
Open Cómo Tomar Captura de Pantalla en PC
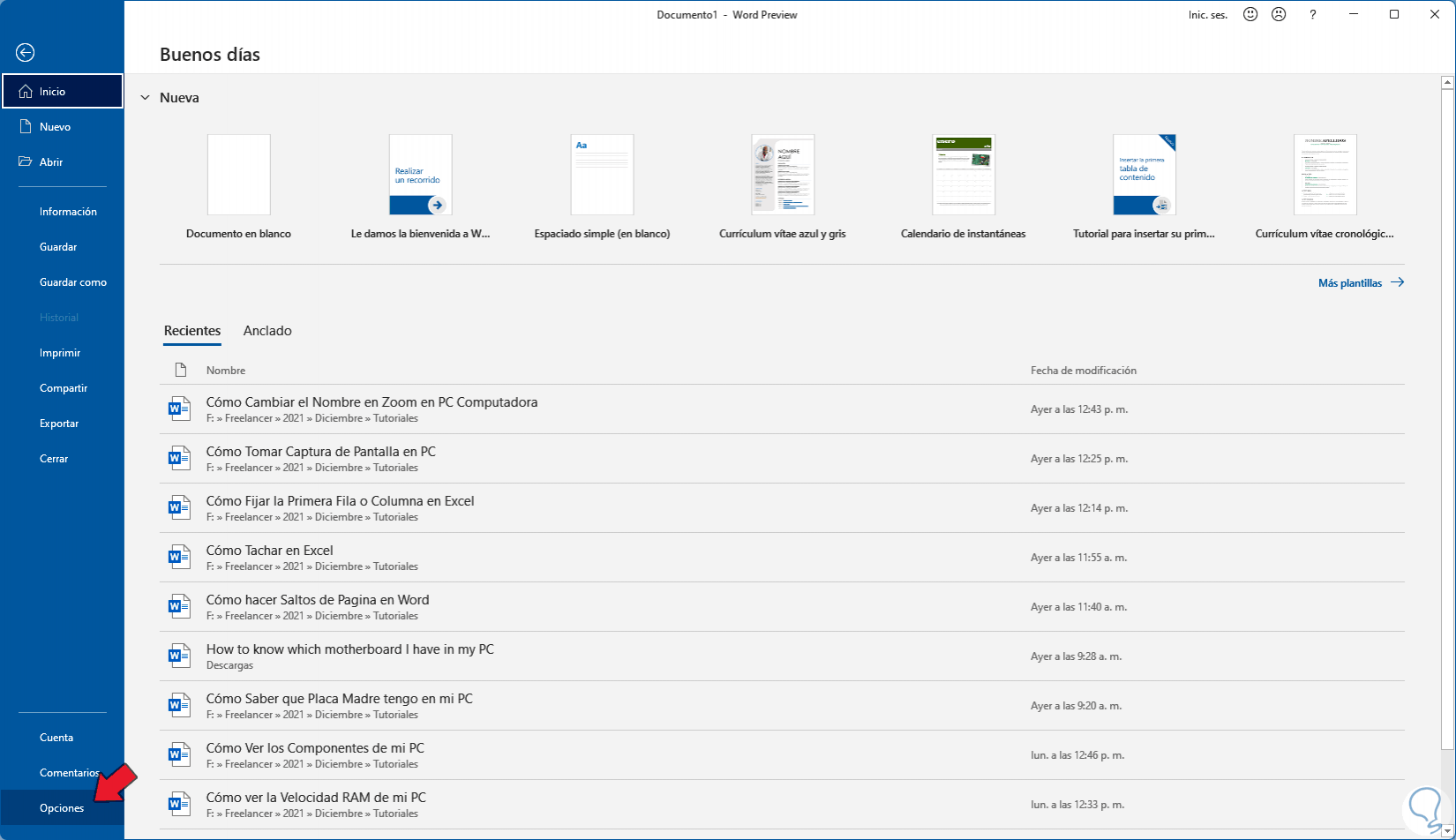click(x=782, y=459)
